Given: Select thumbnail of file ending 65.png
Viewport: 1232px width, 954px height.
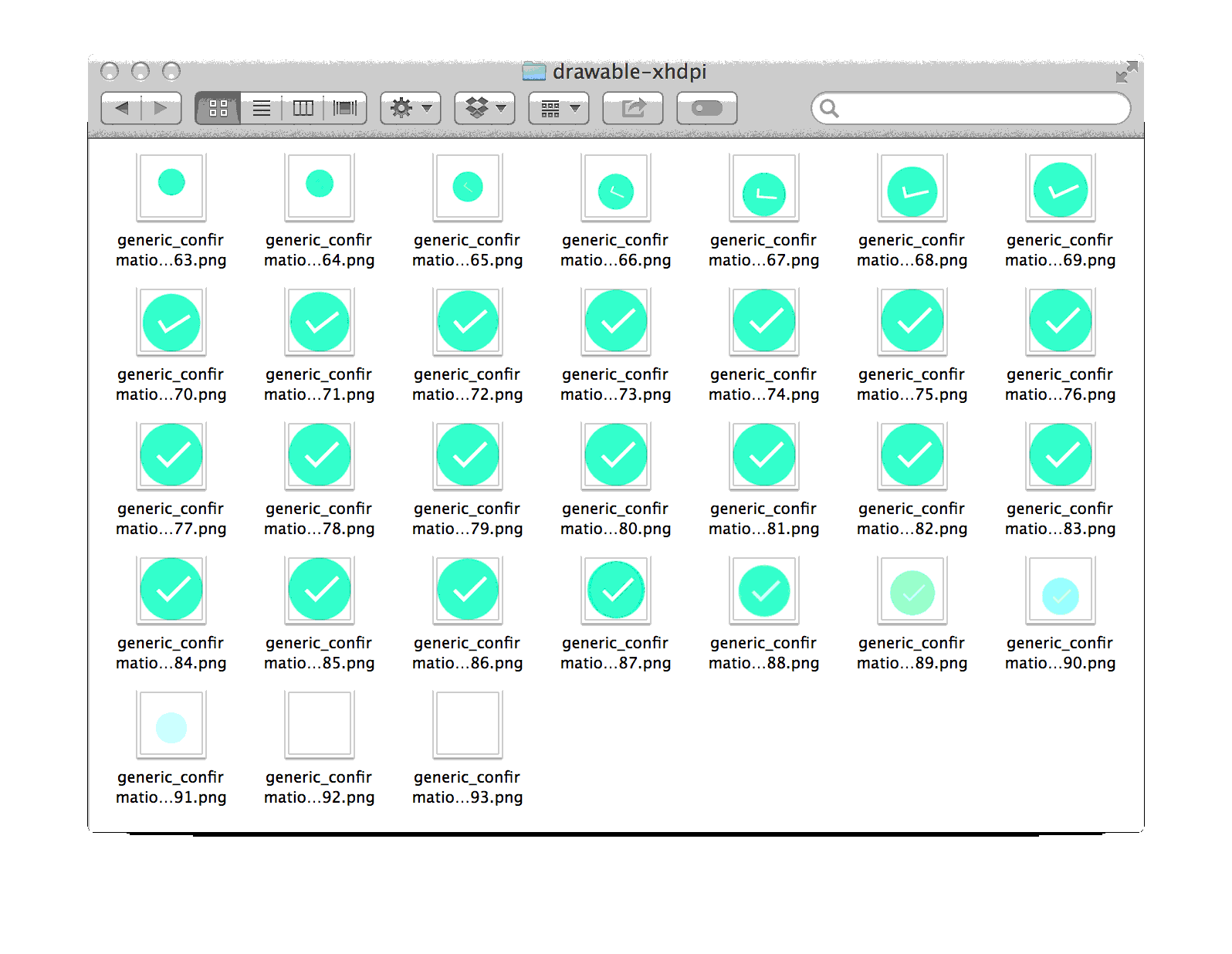Looking at the screenshot, I should click(x=468, y=188).
